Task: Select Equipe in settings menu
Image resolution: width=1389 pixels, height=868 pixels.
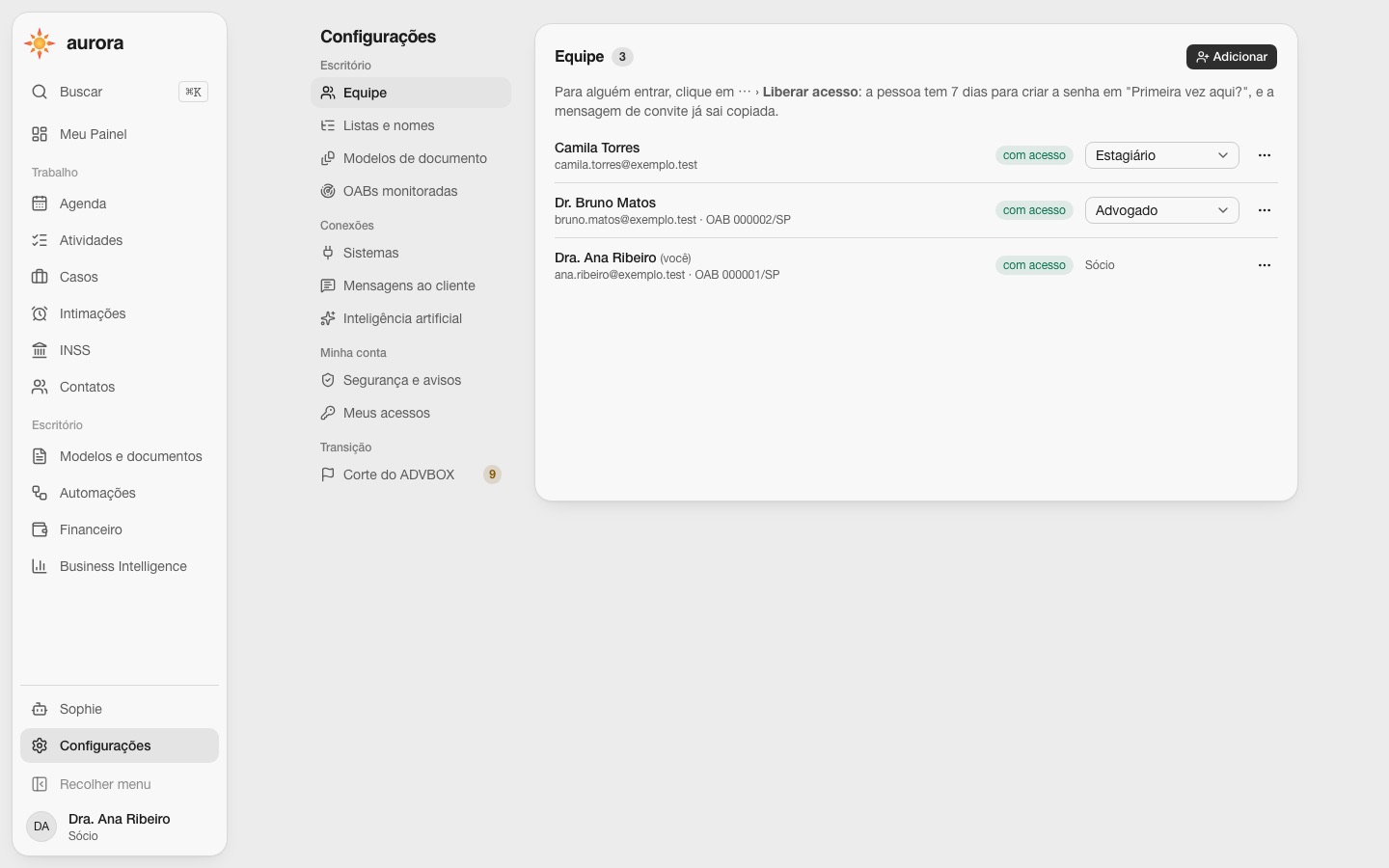Action: tap(411, 93)
